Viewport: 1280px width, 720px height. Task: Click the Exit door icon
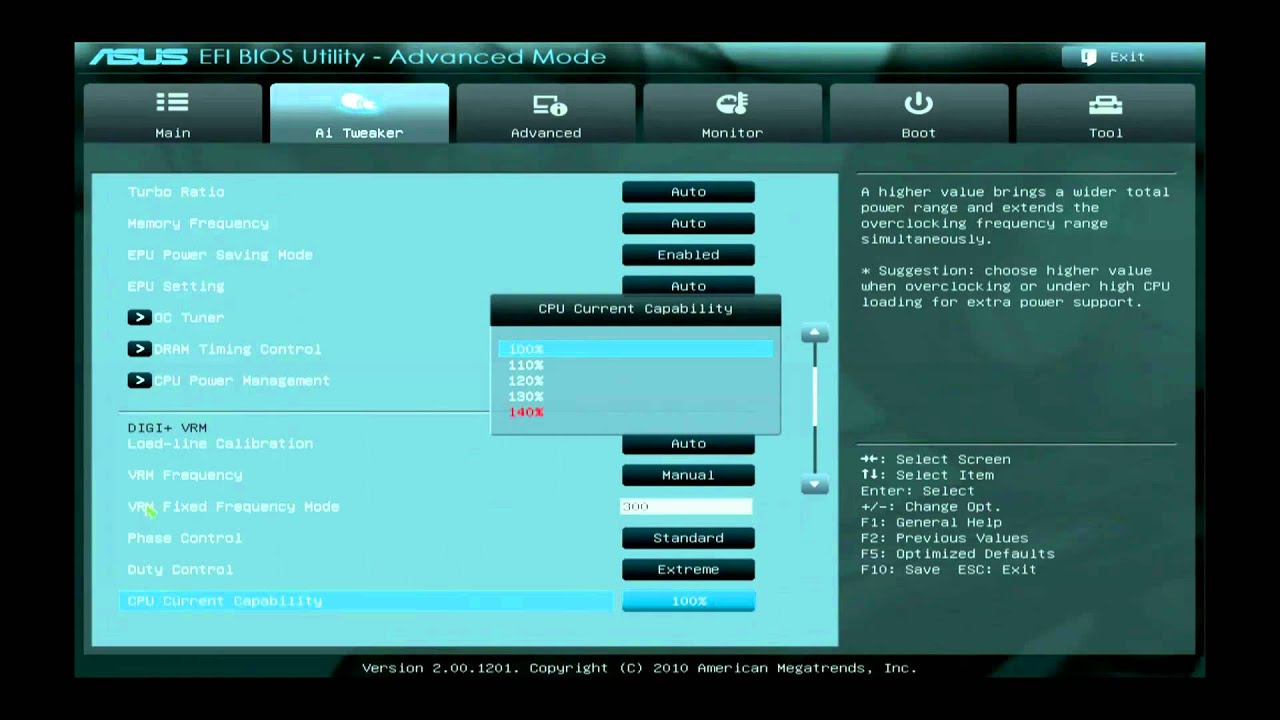(x=1088, y=57)
